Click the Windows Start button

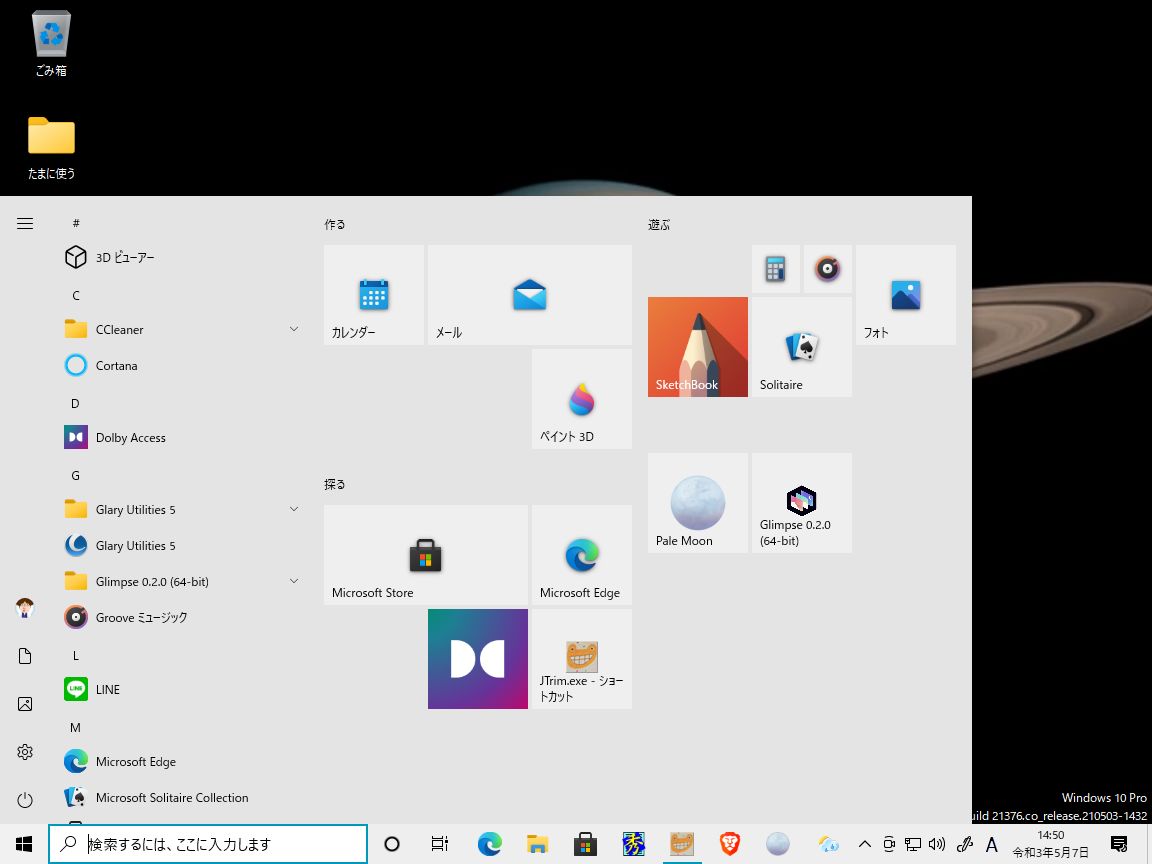tap(24, 844)
